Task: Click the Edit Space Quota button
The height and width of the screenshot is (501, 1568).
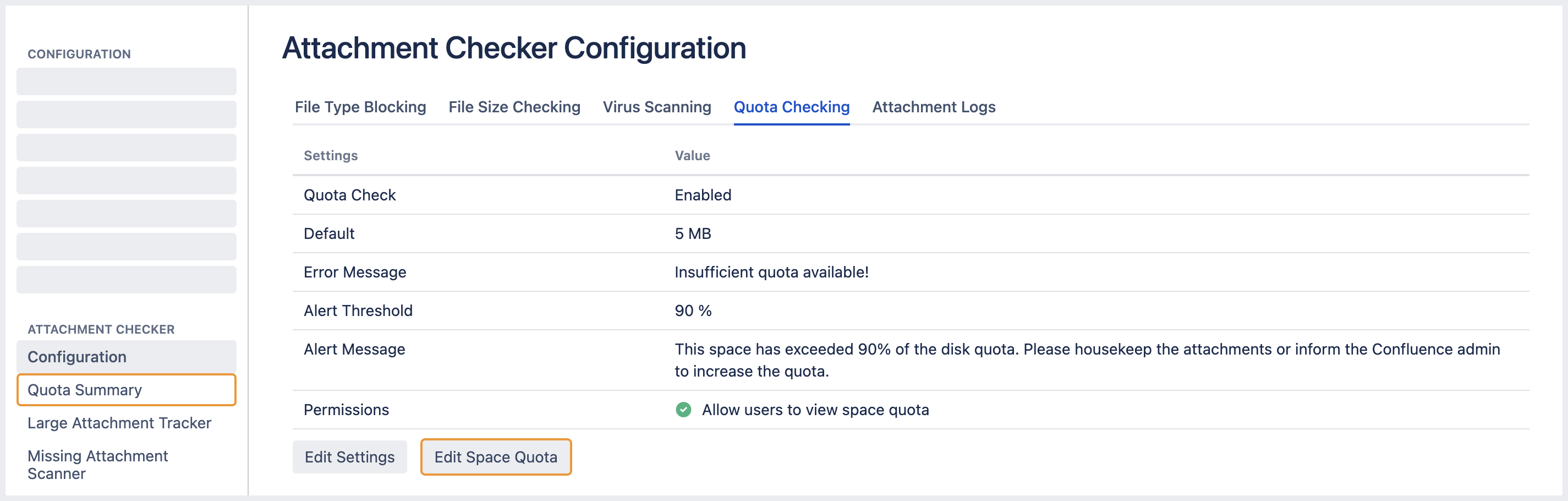Action: point(496,456)
